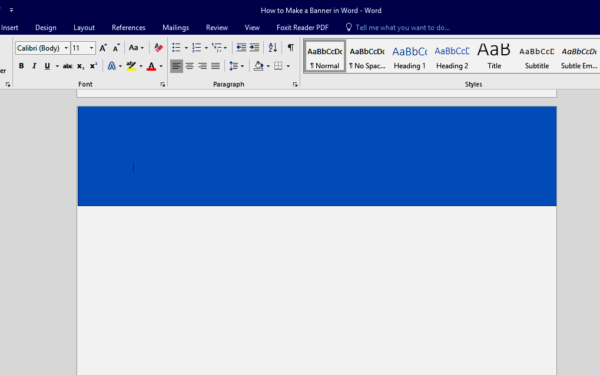The image size is (600, 375).
Task: Toggle Italic formatting
Action: click(x=34, y=66)
